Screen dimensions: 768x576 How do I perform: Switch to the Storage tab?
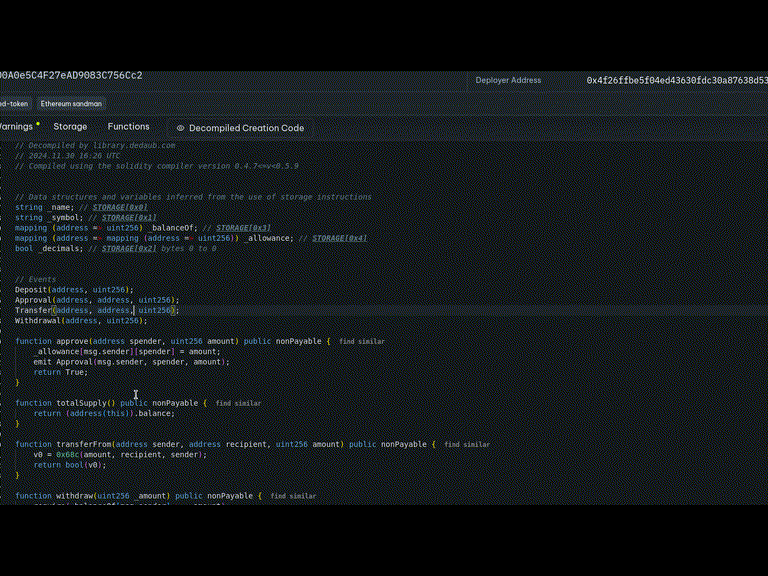coord(70,127)
